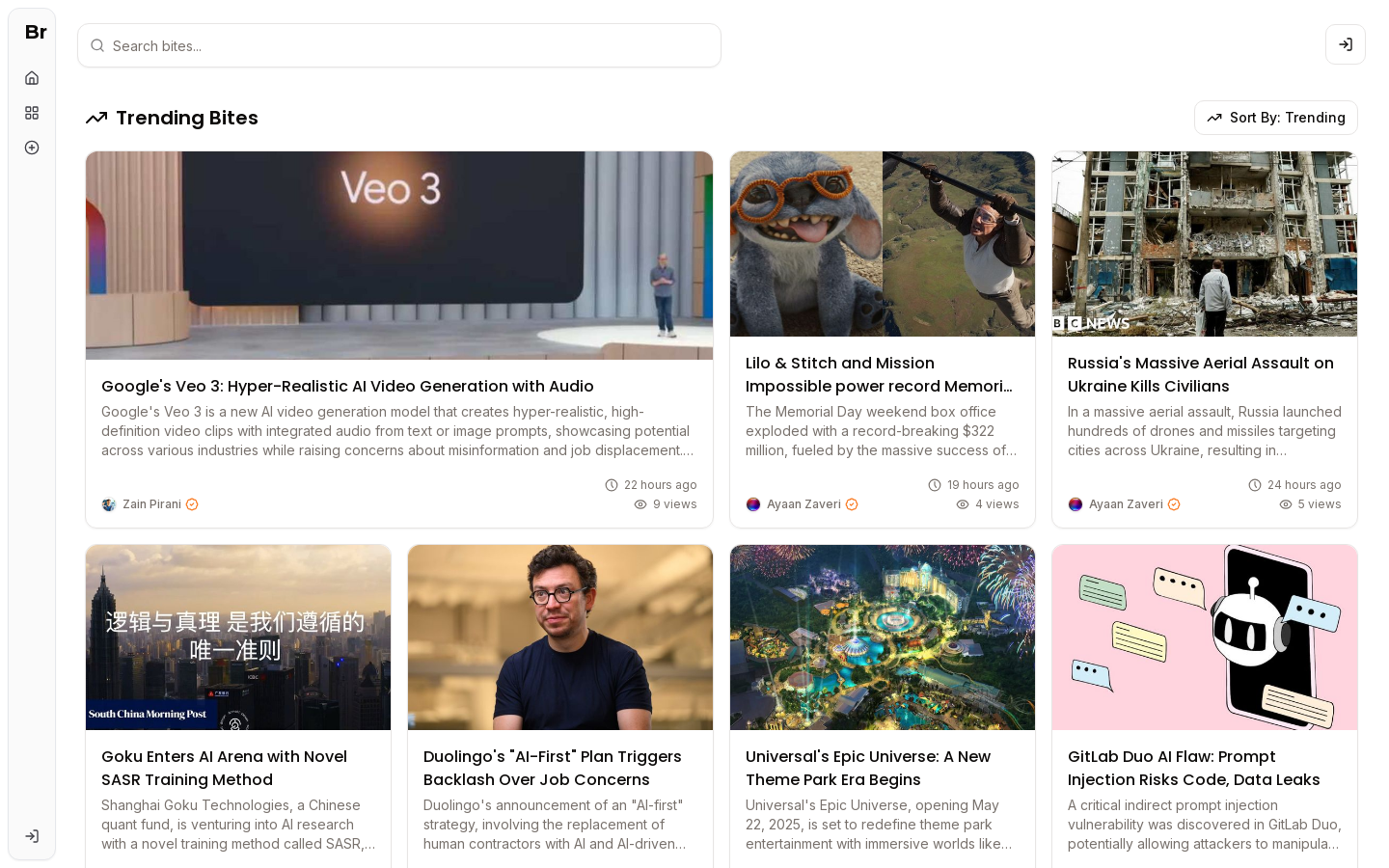Screen dimensions: 1389x868
Task: Click Ayaan Zaveri avatar on Russia card
Action: tap(1076, 504)
